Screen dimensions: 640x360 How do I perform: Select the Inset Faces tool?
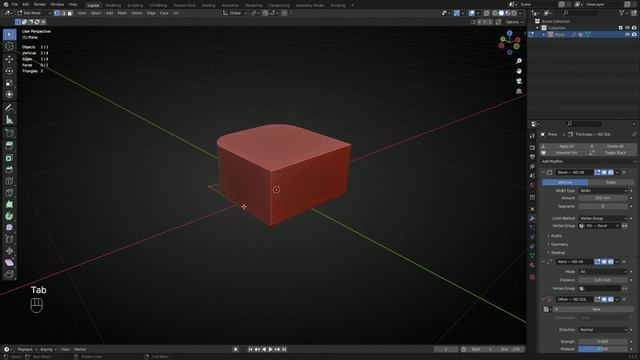pyautogui.click(x=9, y=158)
